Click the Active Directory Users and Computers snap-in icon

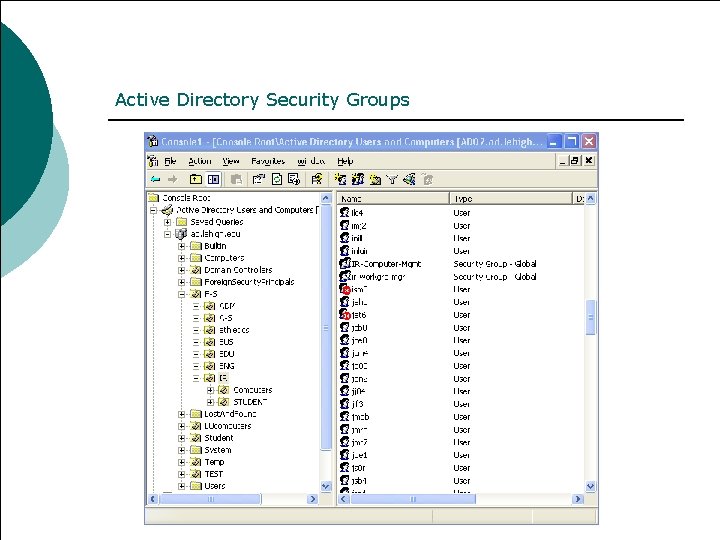pos(168,210)
